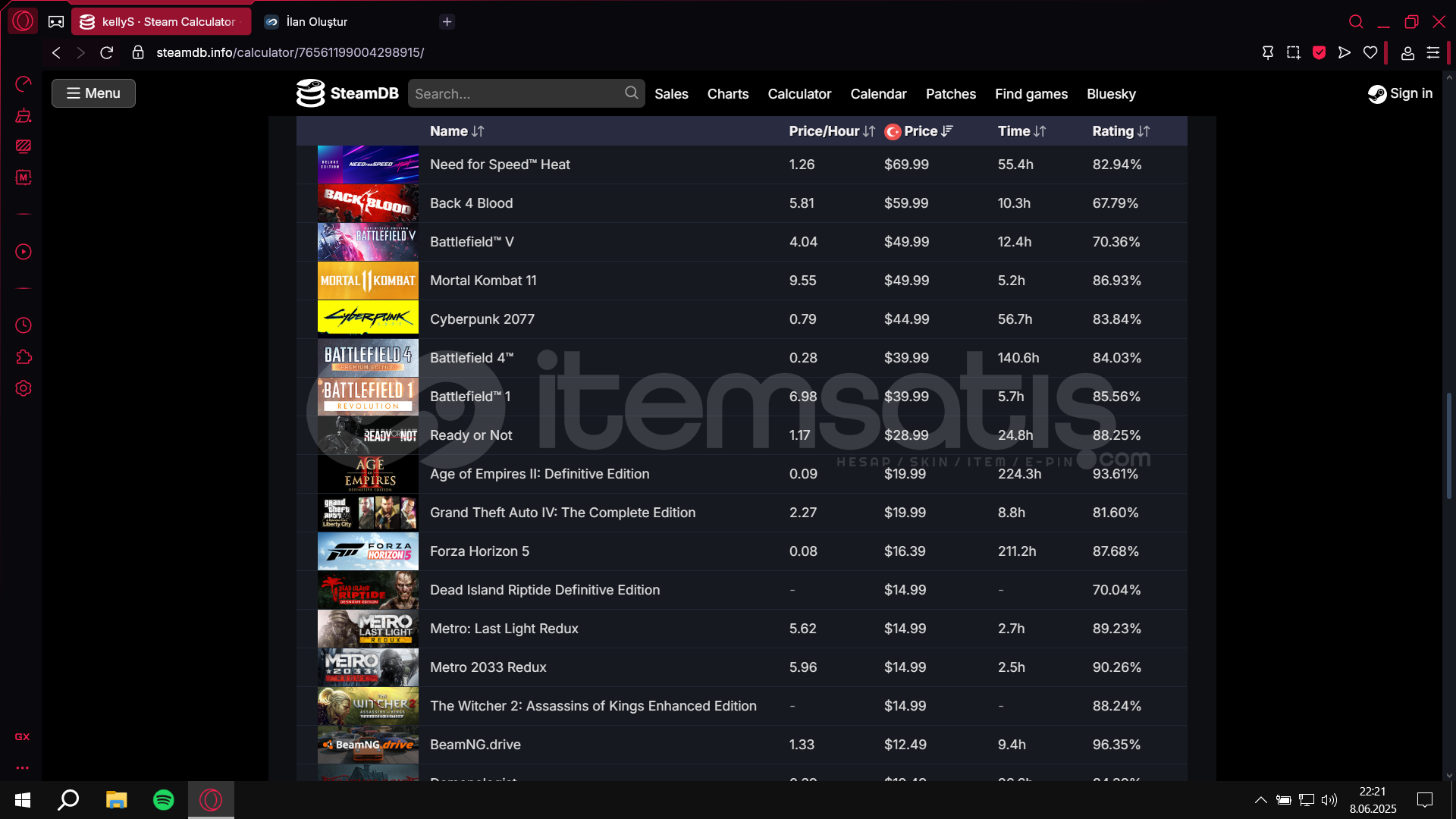1456x819 pixels.
Task: Open GX Control in the sidebar
Action: coord(24,83)
